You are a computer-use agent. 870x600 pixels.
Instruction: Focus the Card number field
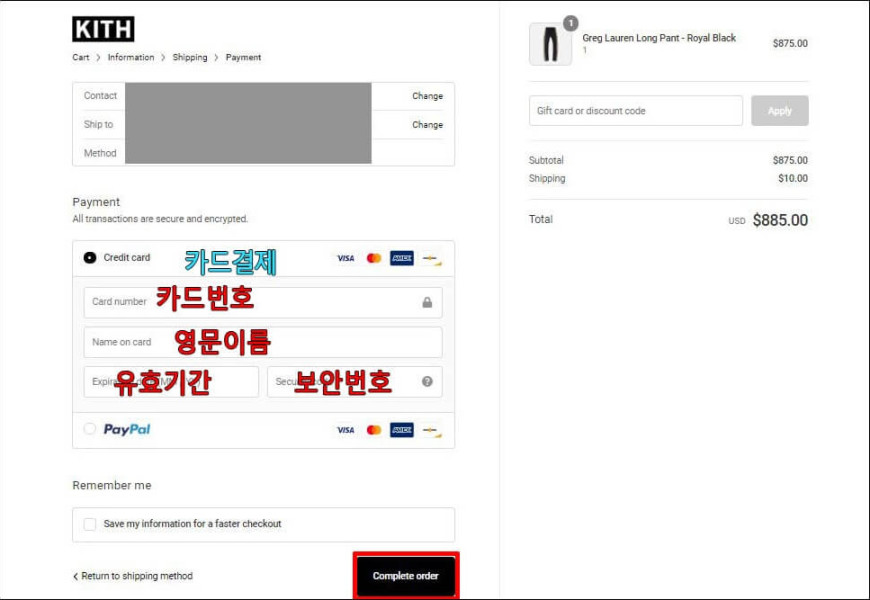coord(263,302)
